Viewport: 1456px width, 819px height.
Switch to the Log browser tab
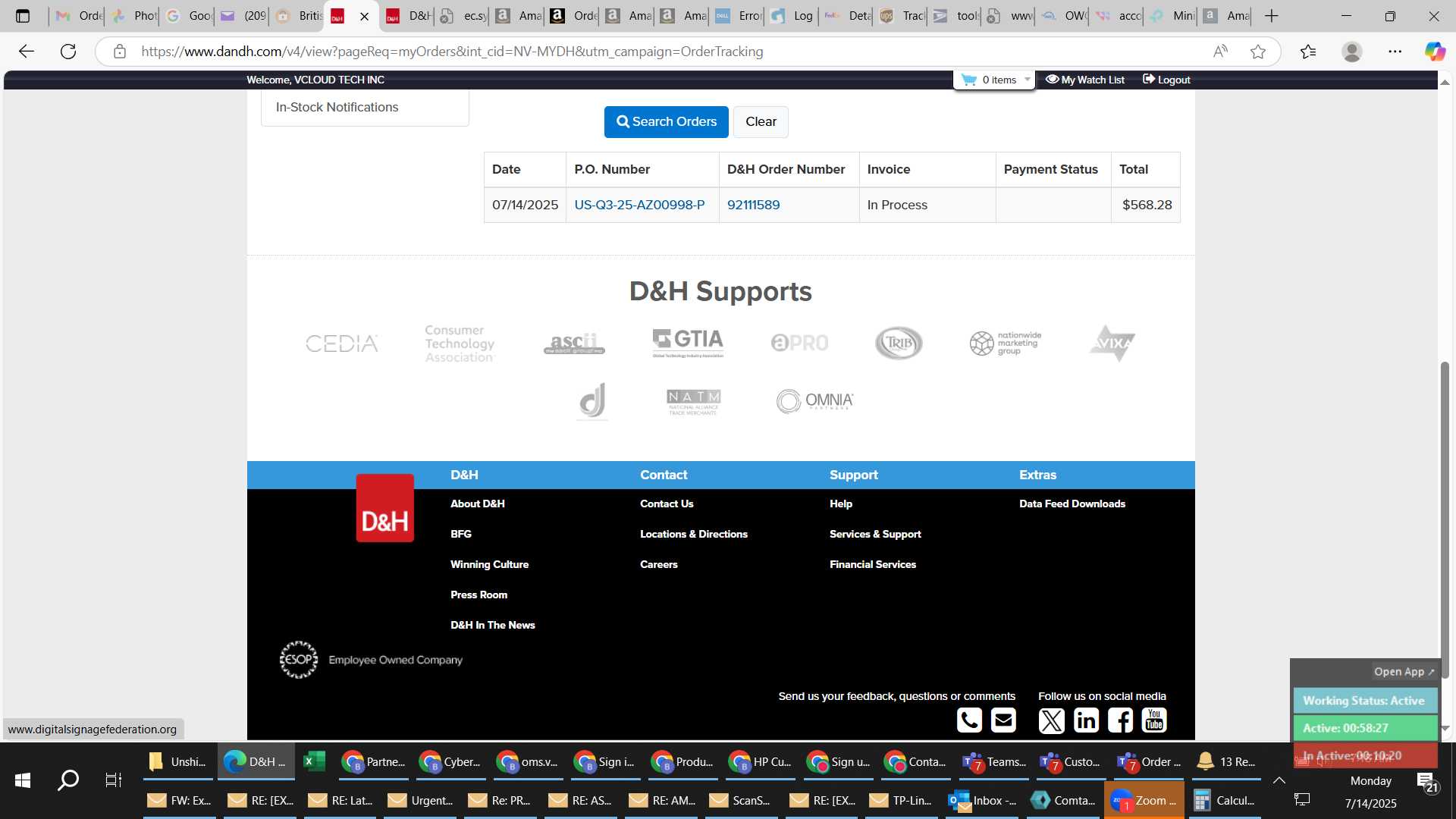click(x=792, y=16)
